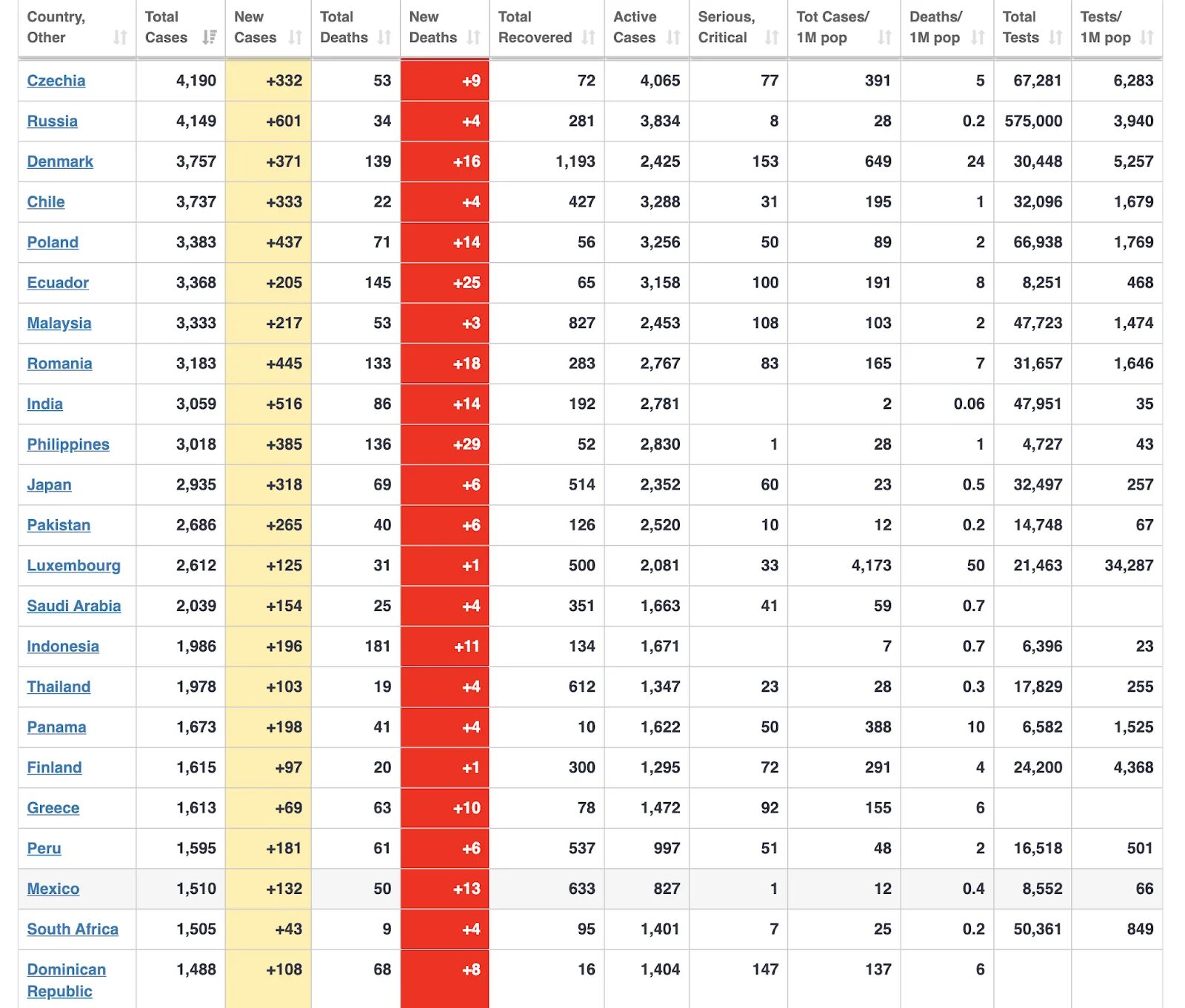Open the Luxembourg country link
This screenshot has width=1185, height=1008.
[x=73, y=566]
